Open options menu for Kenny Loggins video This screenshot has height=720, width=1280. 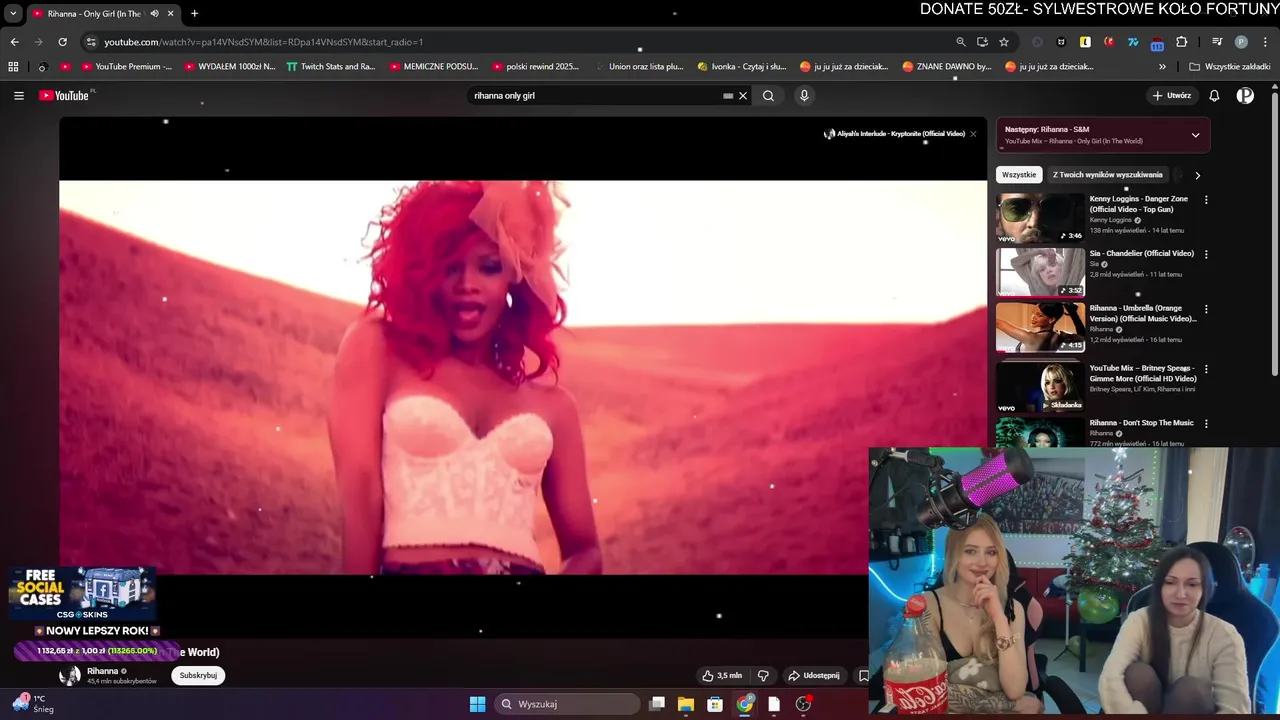[1206, 200]
